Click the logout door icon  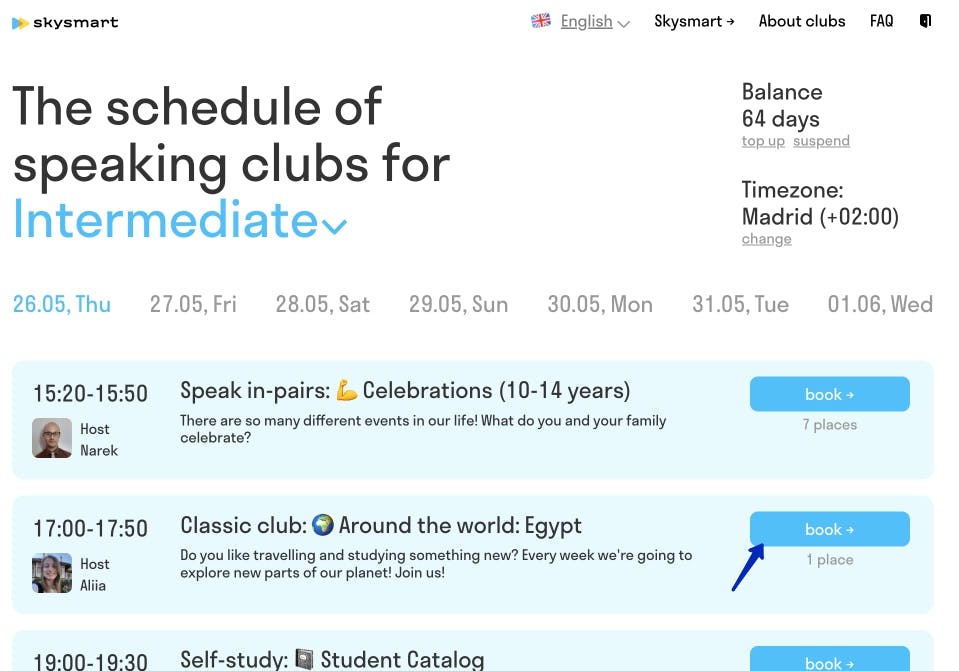point(925,21)
